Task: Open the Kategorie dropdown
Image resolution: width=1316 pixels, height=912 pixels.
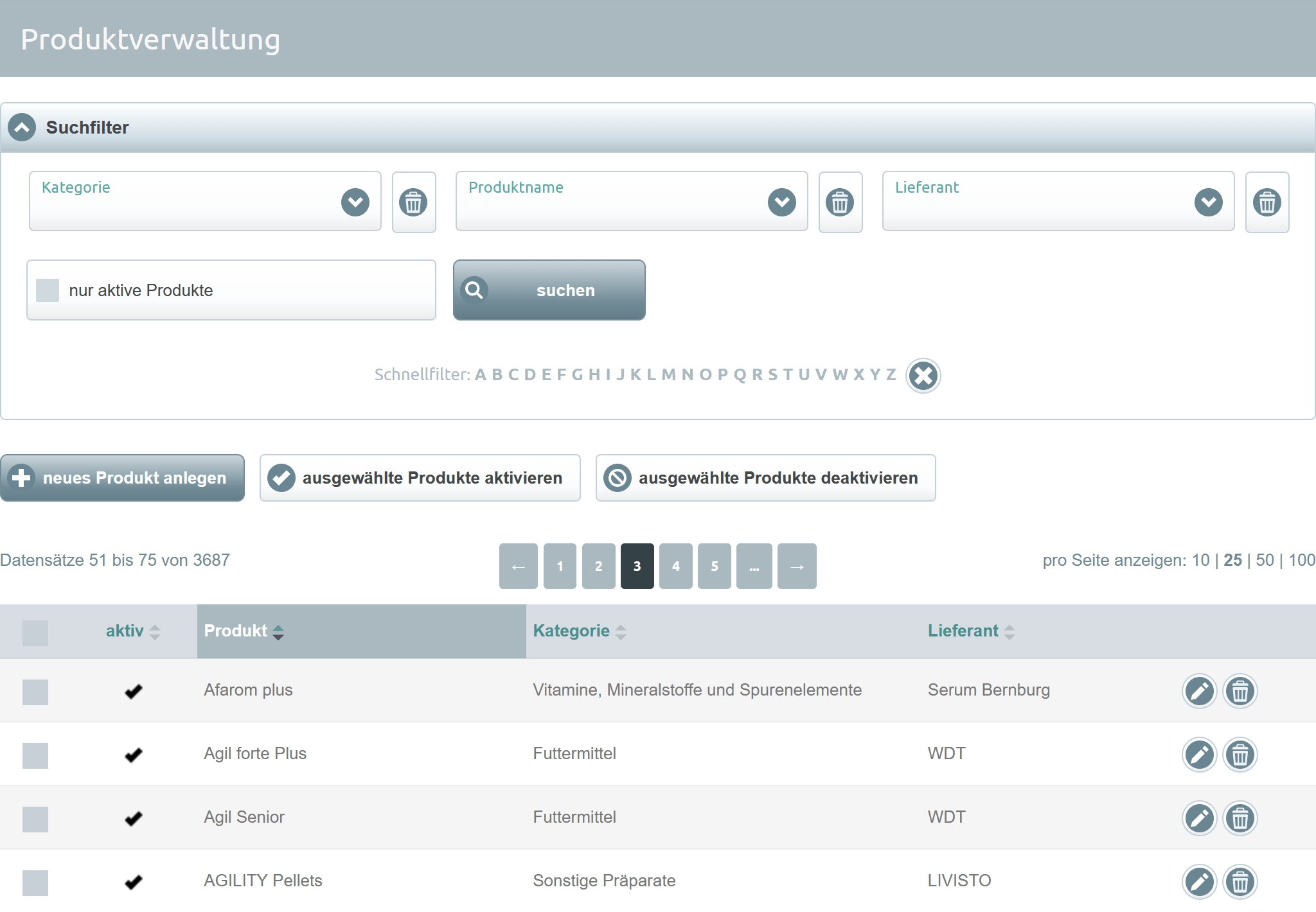Action: pyautogui.click(x=355, y=202)
